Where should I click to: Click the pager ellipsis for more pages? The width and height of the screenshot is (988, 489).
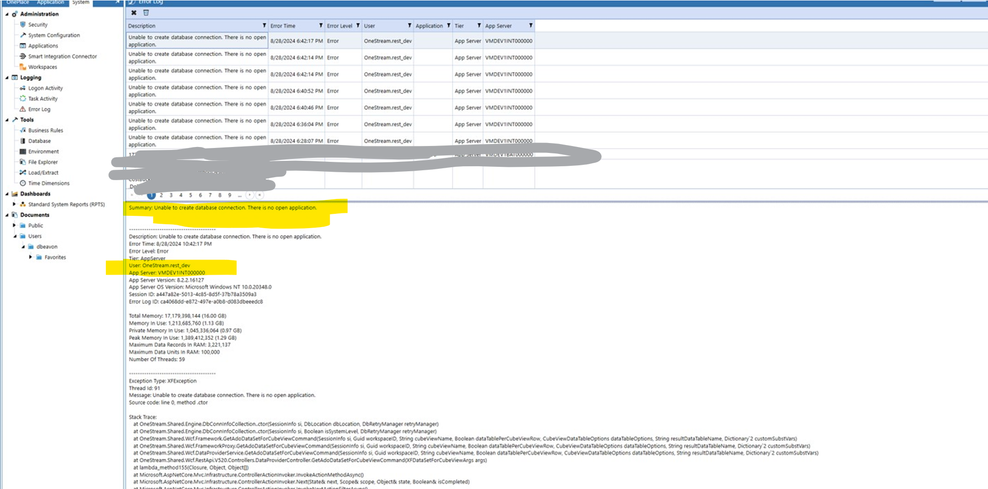coord(239,195)
